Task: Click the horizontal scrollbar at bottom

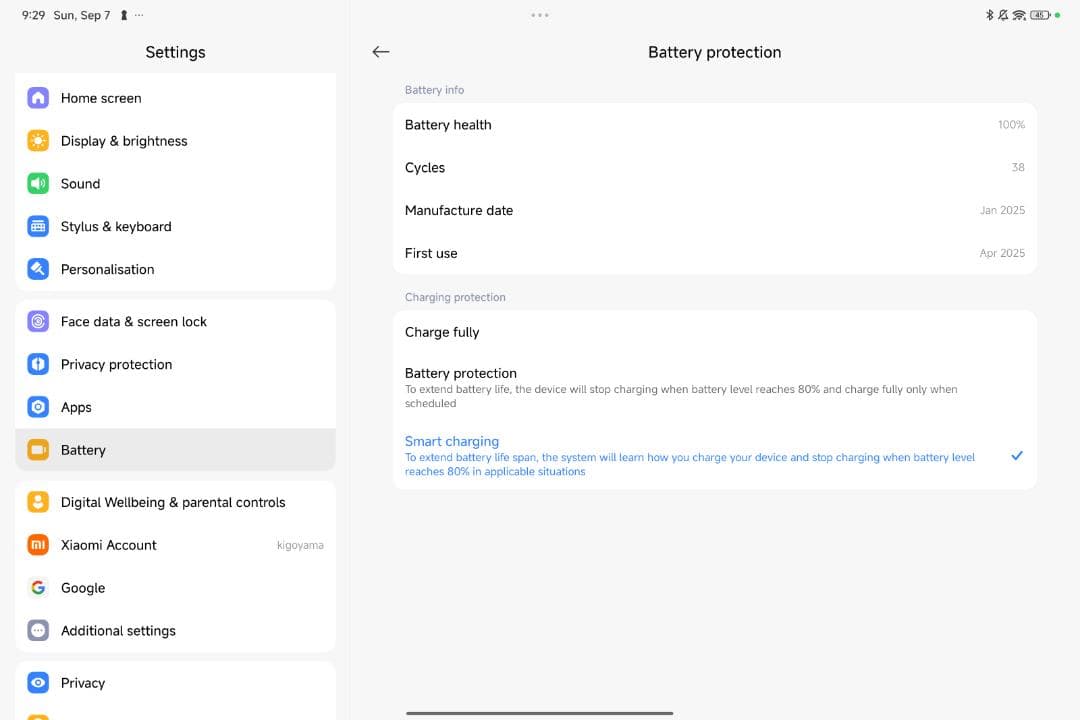Action: click(540, 713)
